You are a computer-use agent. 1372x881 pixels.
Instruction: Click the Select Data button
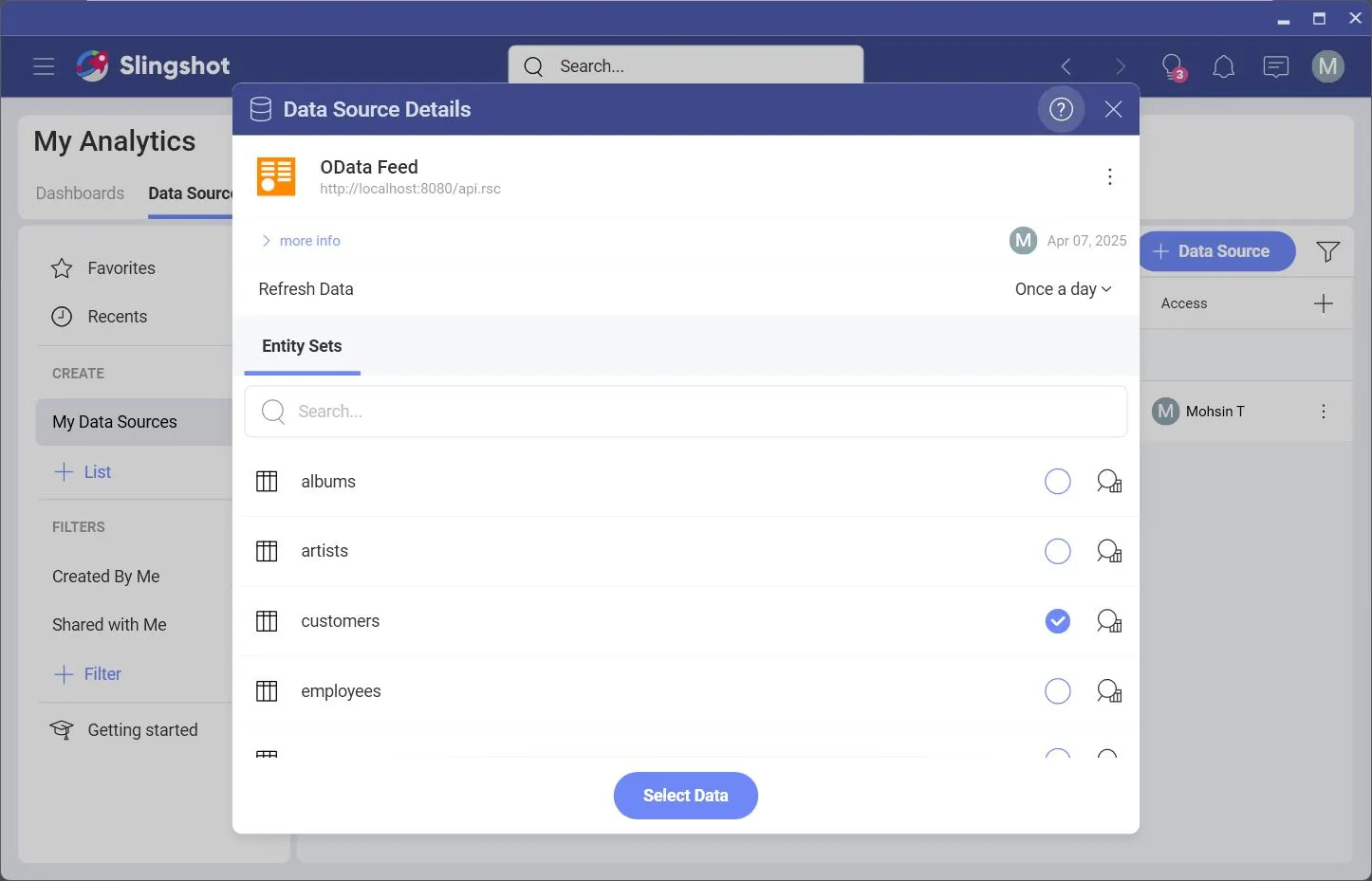tap(685, 796)
